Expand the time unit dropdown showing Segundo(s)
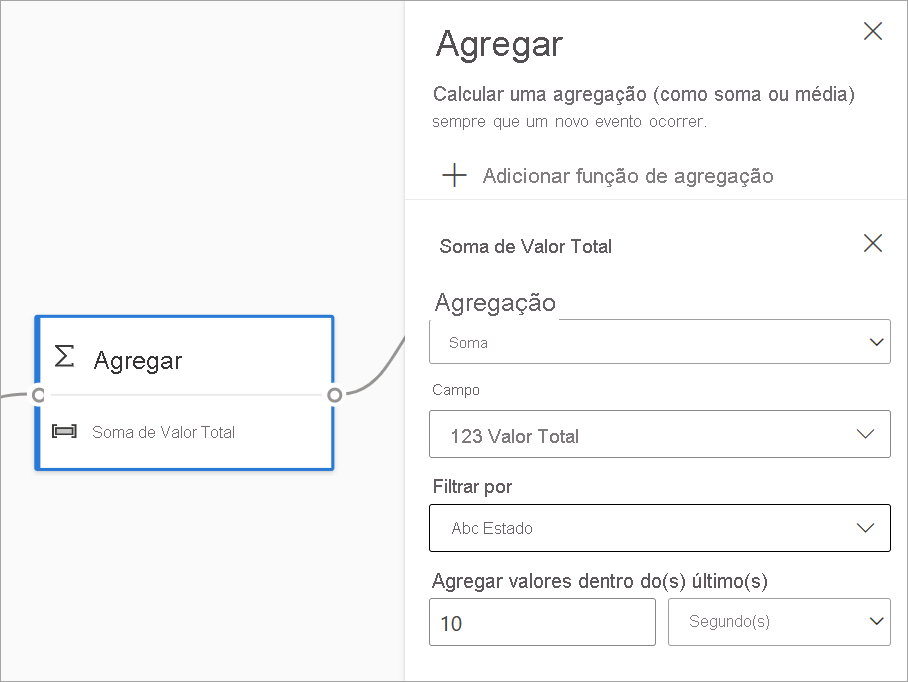 pos(779,621)
